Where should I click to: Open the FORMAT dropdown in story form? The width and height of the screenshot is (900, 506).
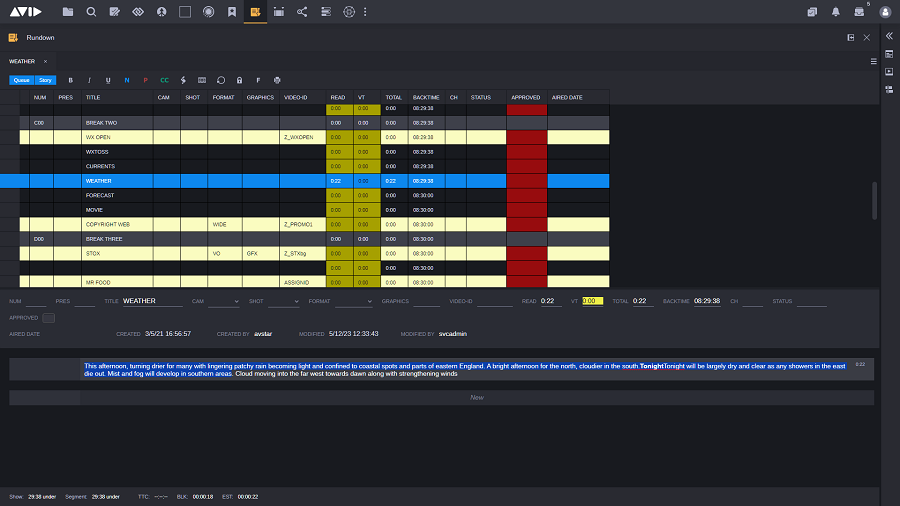[354, 301]
